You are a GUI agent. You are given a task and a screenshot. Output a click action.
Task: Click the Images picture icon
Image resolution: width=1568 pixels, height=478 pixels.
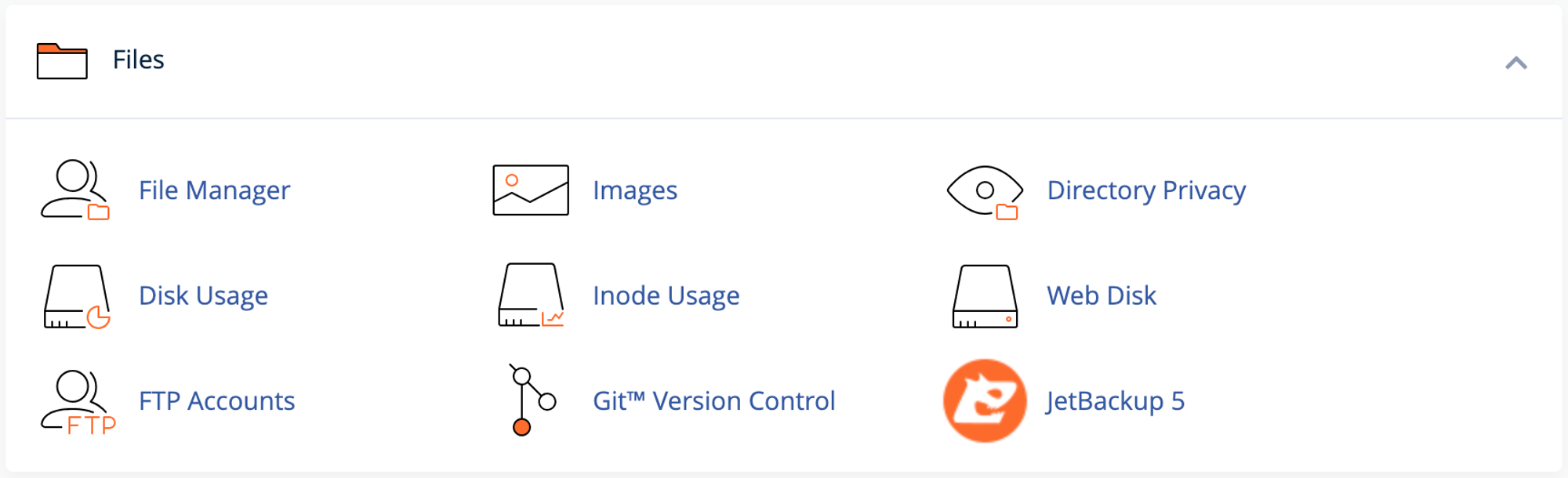pyautogui.click(x=531, y=190)
